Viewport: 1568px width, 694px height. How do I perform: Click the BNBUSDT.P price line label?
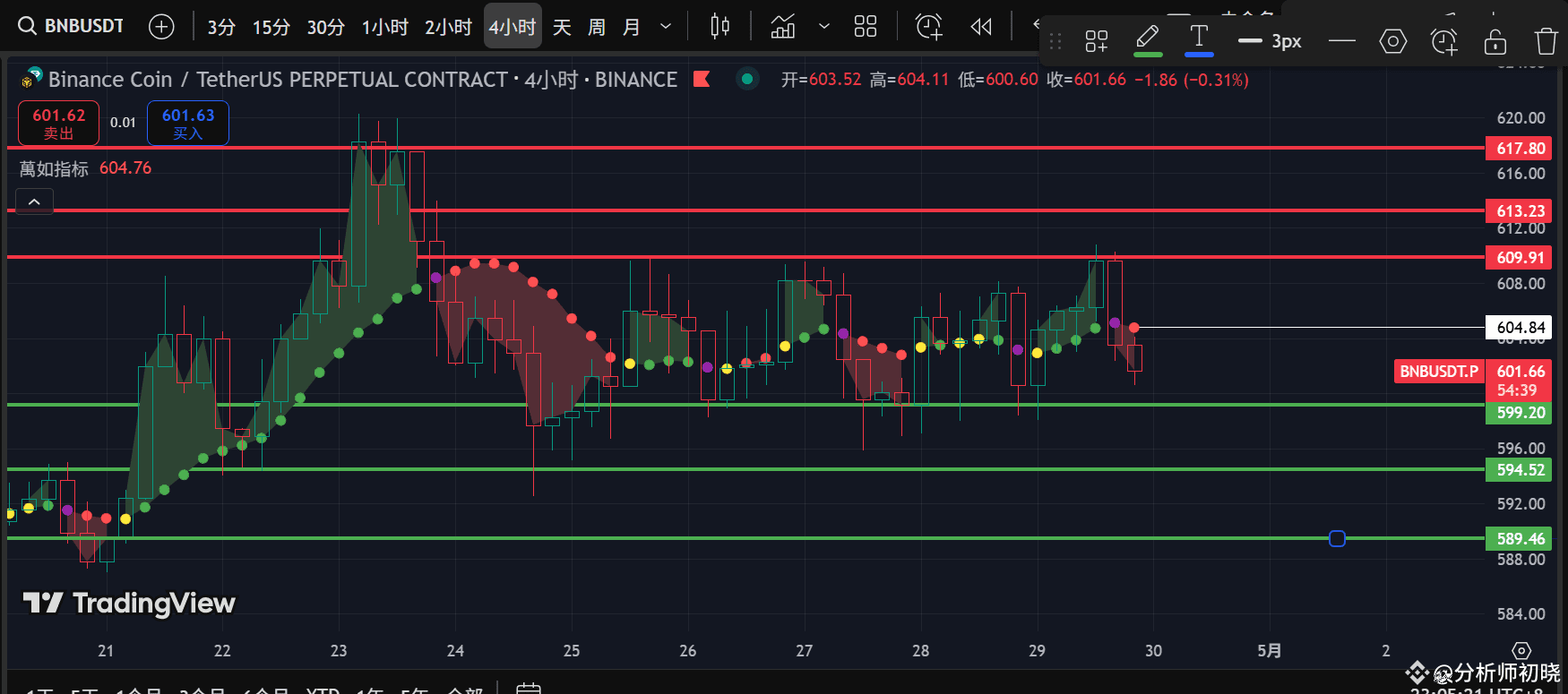pyautogui.click(x=1439, y=372)
